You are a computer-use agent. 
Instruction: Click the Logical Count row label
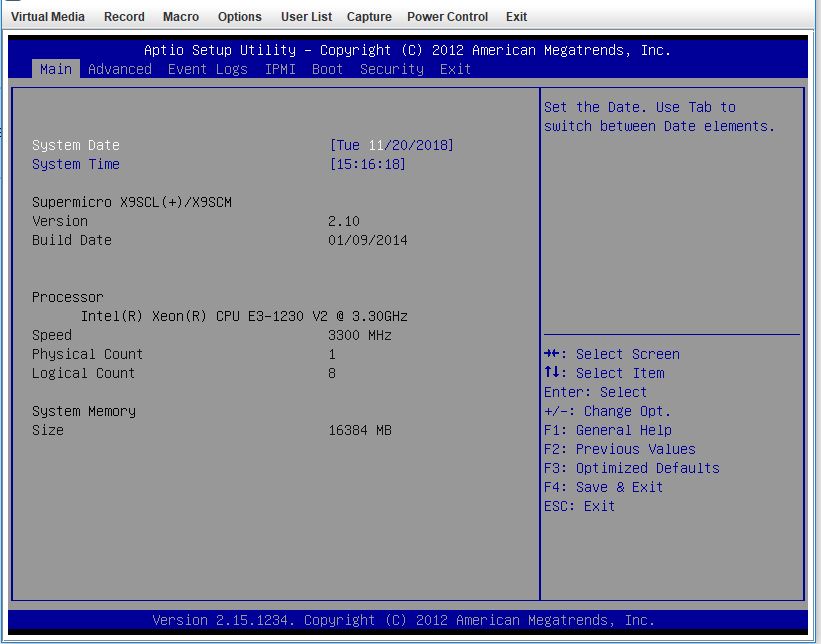click(83, 373)
